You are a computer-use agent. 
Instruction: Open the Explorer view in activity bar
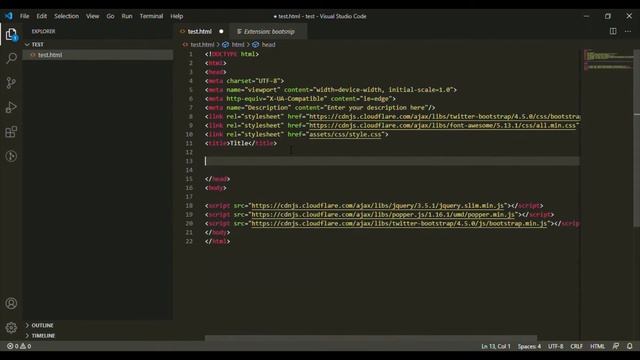11,34
